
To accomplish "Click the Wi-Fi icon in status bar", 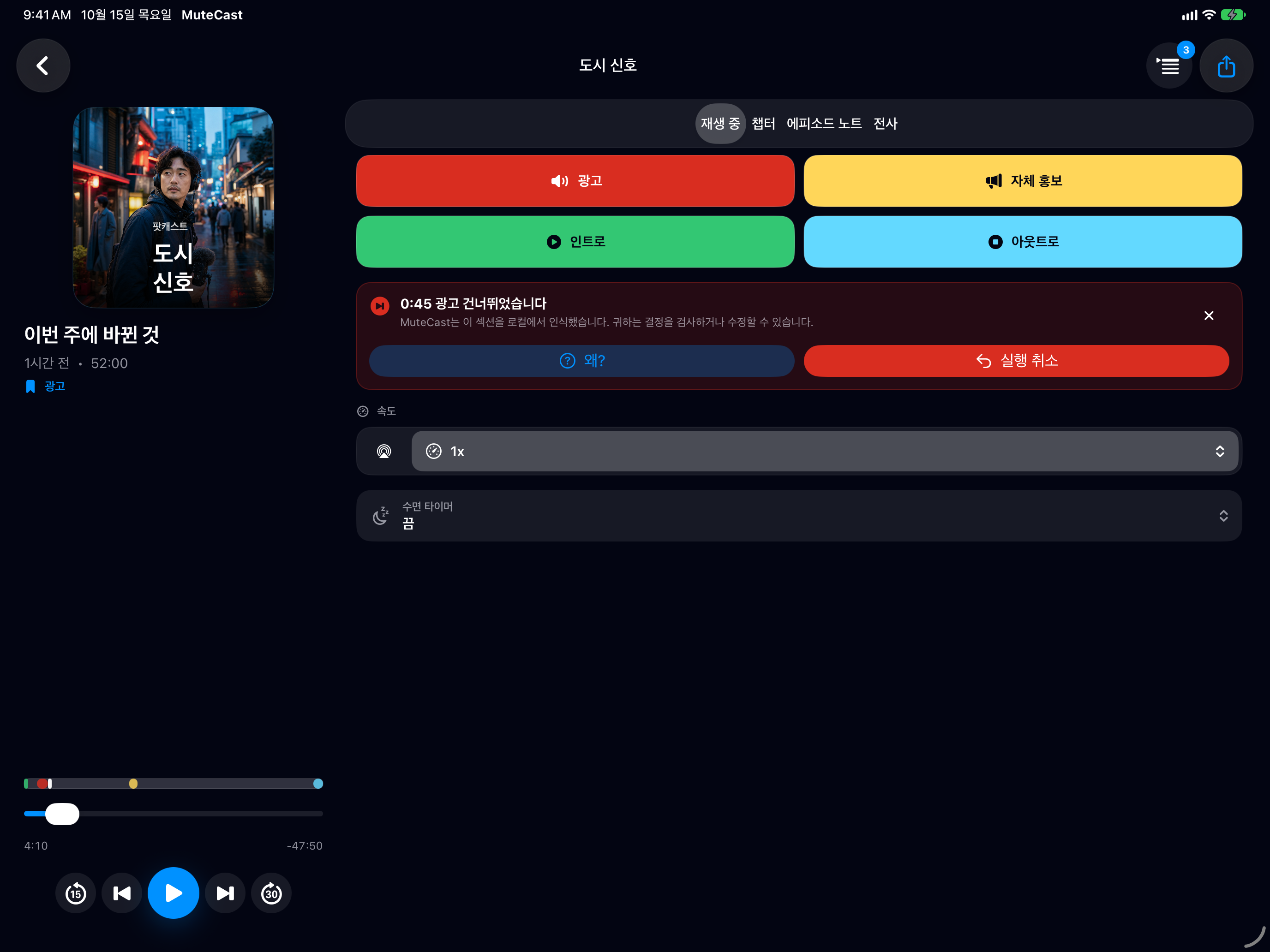I will click(1209, 15).
